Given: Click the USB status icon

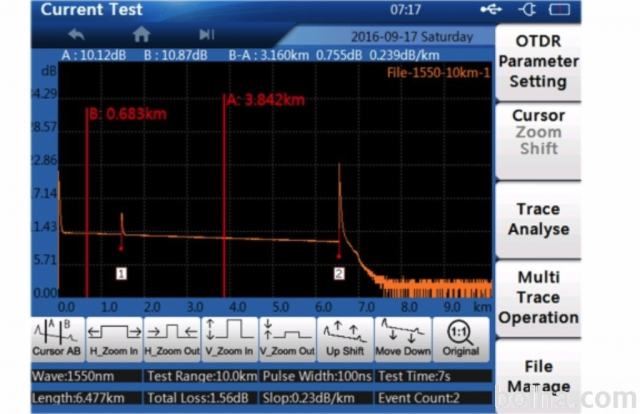Looking at the screenshot, I should point(492,9).
